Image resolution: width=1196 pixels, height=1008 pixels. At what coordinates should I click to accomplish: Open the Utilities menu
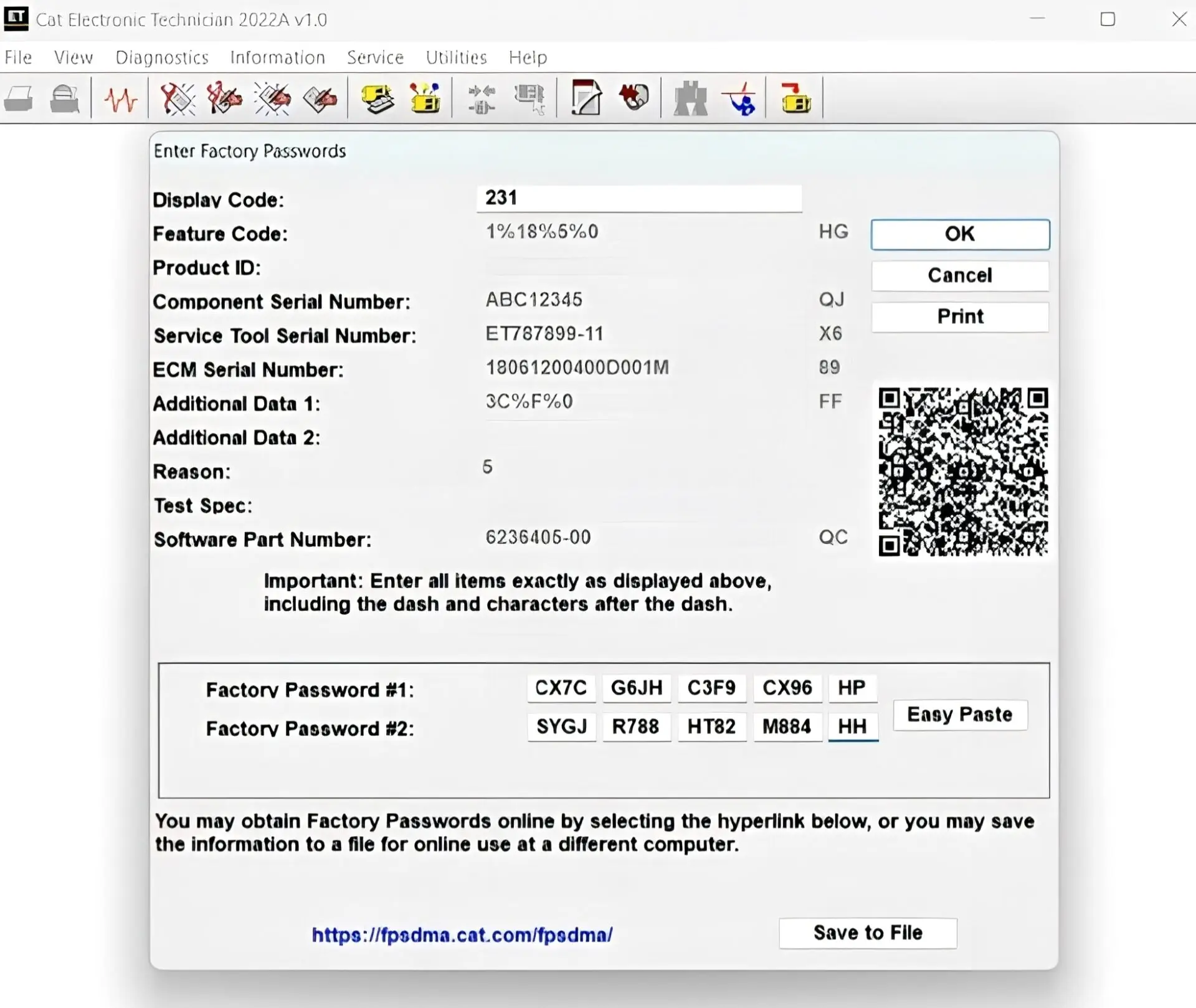point(457,57)
